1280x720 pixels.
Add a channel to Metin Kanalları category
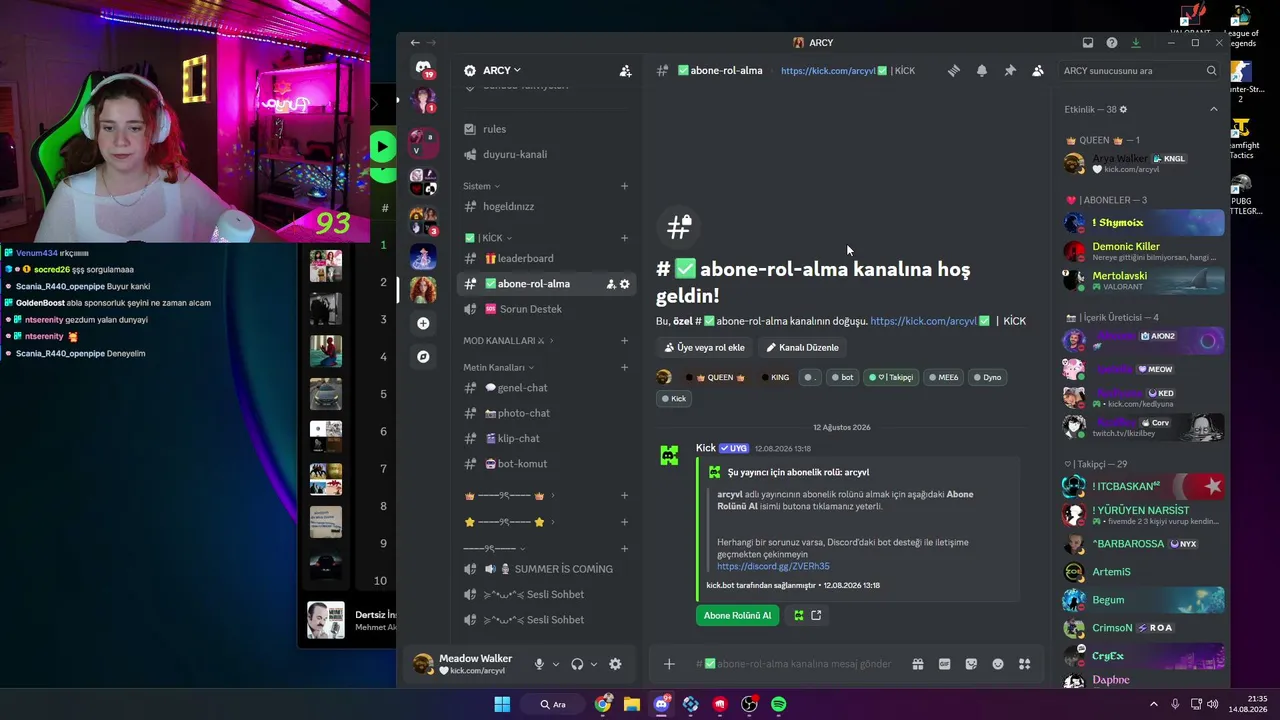click(624, 367)
